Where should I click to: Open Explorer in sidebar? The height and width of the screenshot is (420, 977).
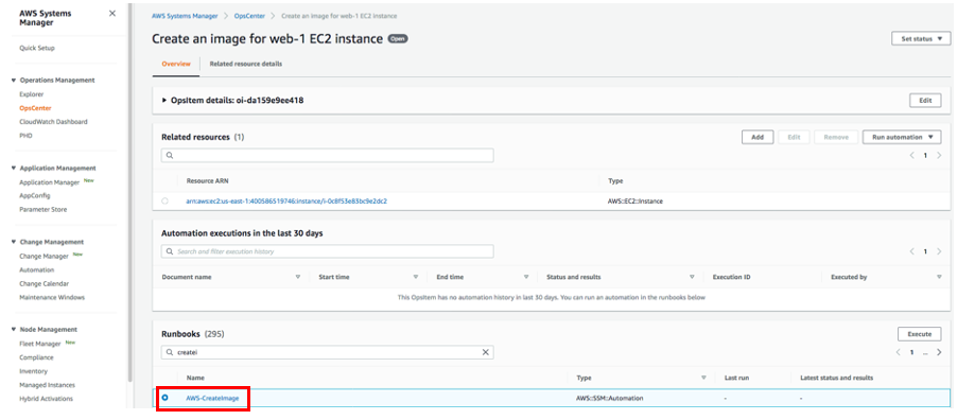pyautogui.click(x=31, y=95)
